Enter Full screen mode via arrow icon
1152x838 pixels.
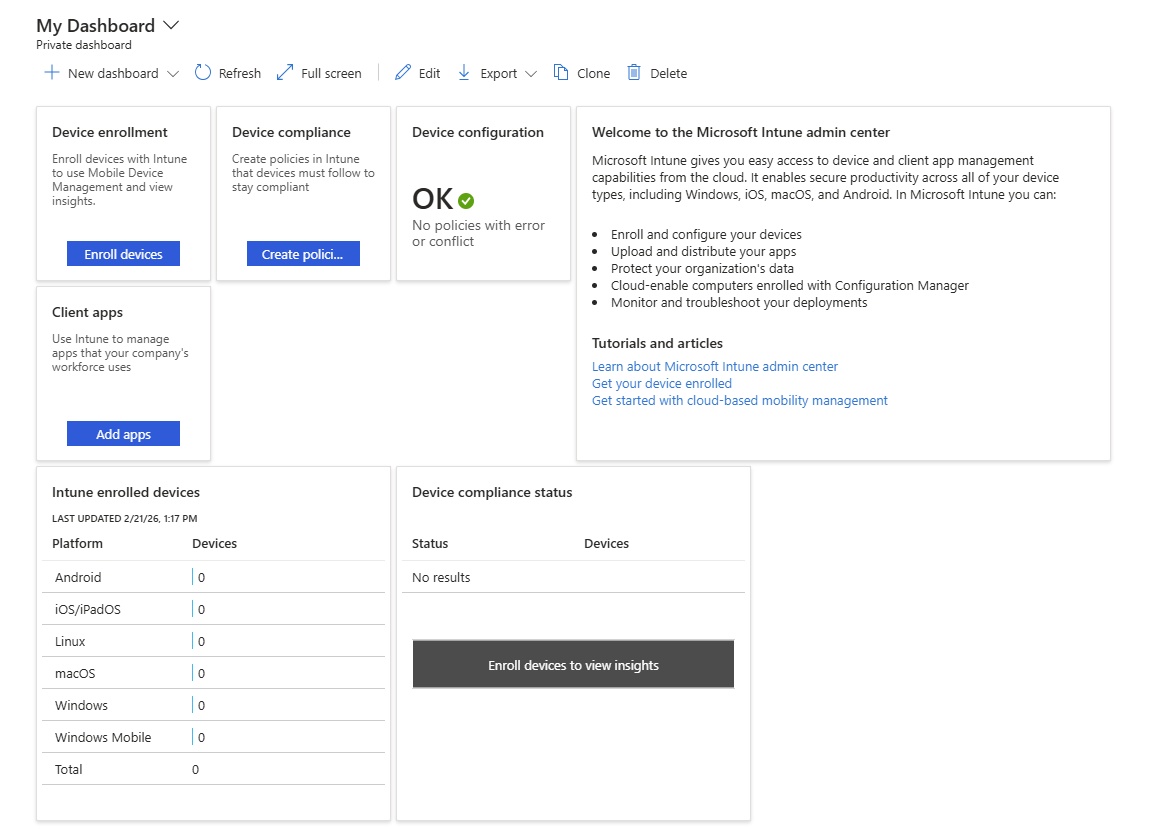tap(285, 73)
